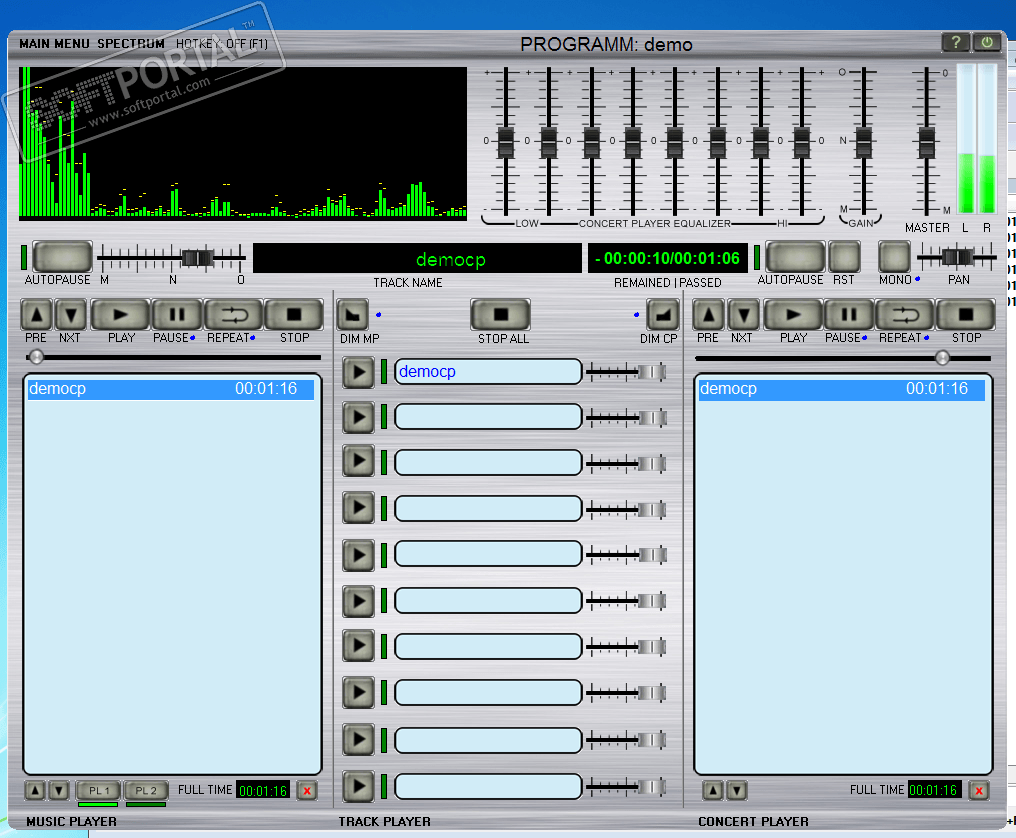Select democp in Music Player playlist

(x=170, y=389)
